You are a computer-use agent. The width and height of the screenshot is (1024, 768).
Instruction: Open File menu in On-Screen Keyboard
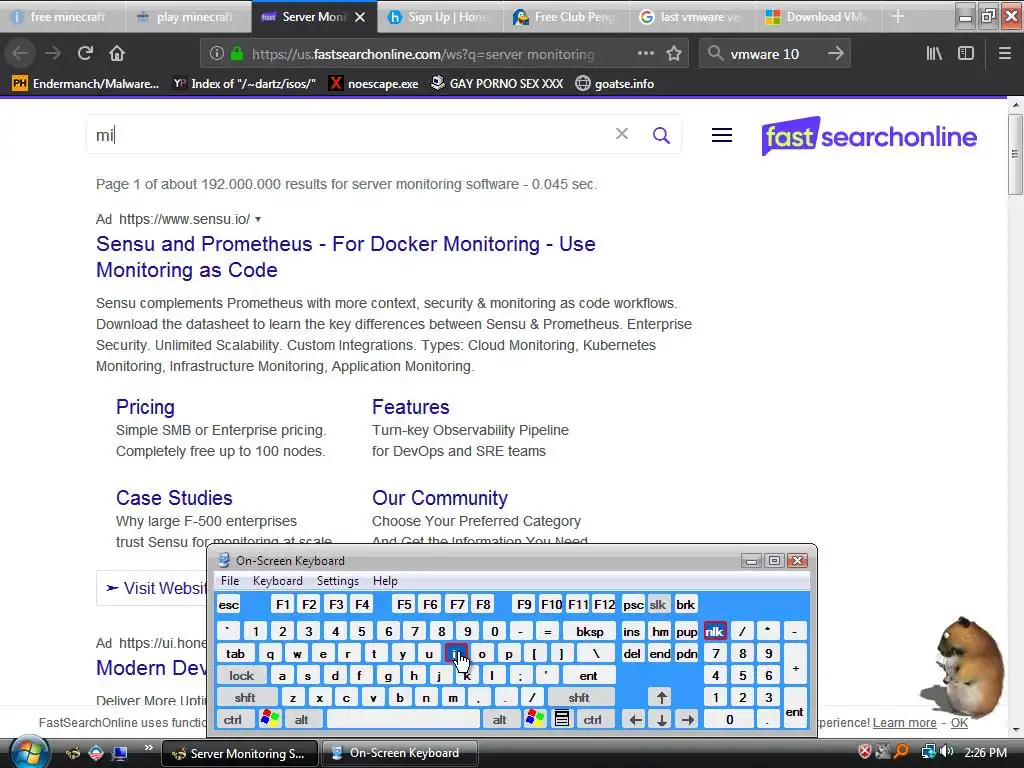click(x=230, y=581)
